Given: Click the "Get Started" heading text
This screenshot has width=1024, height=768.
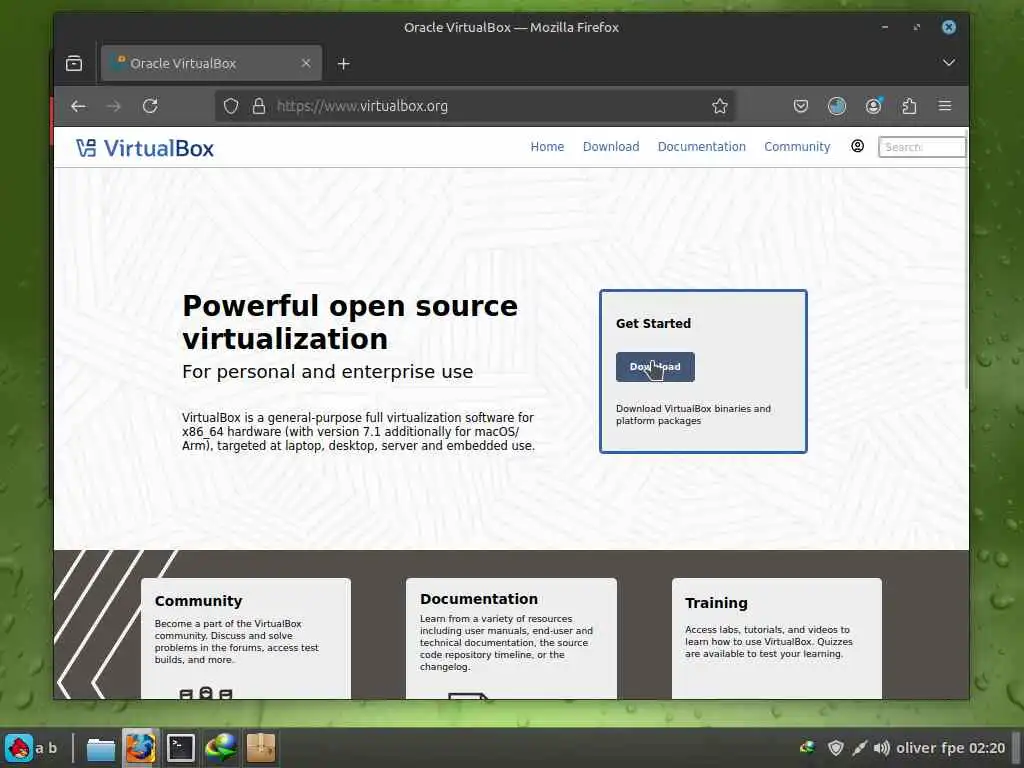Looking at the screenshot, I should pyautogui.click(x=653, y=323).
